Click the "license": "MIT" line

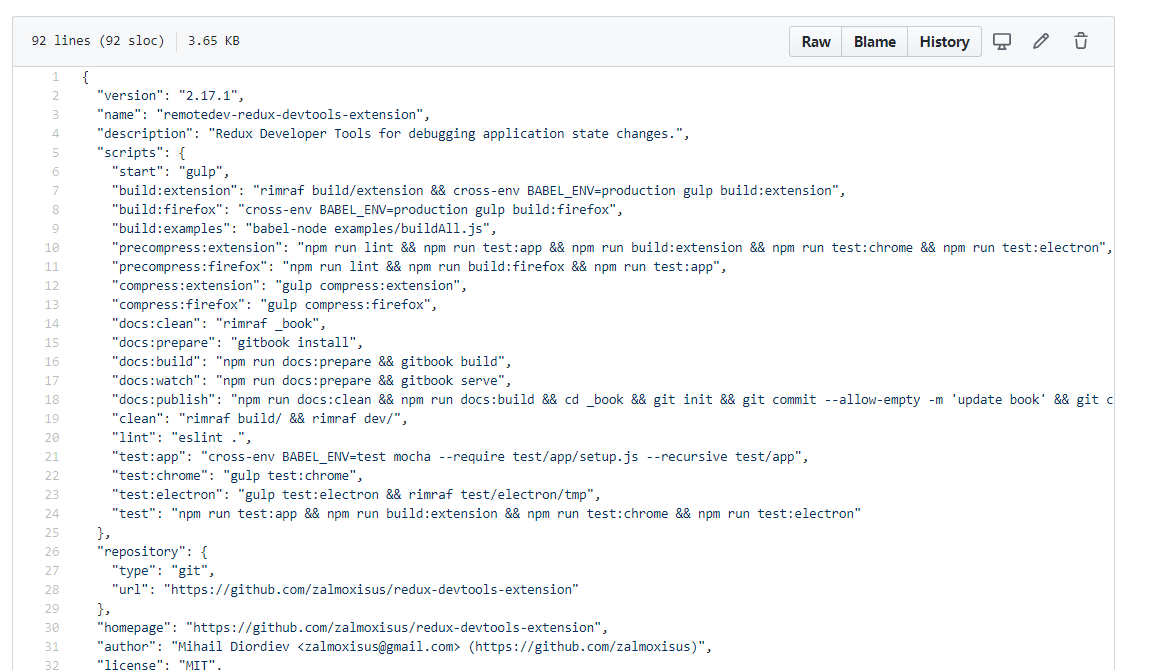pyautogui.click(x=159, y=664)
